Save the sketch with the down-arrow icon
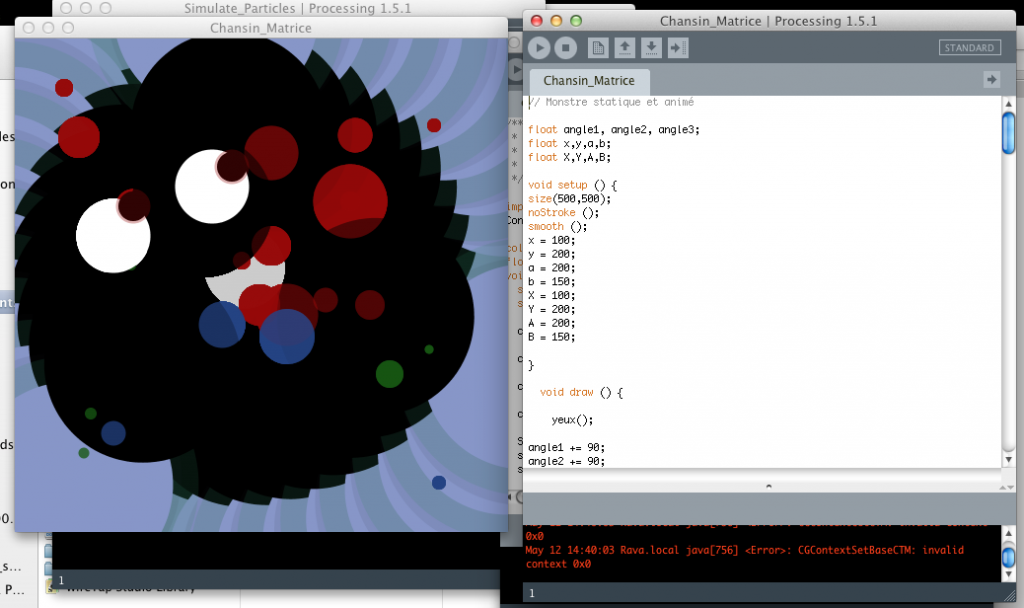The image size is (1024, 608). point(651,48)
